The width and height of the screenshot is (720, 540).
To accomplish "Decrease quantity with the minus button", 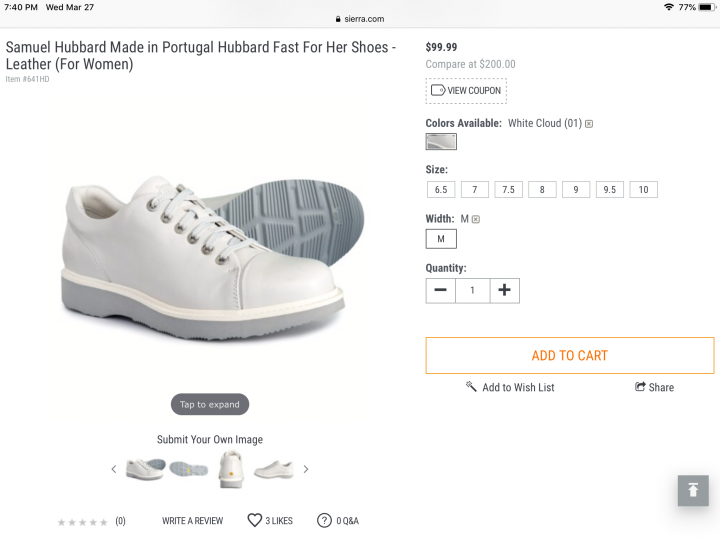I will pyautogui.click(x=440, y=290).
